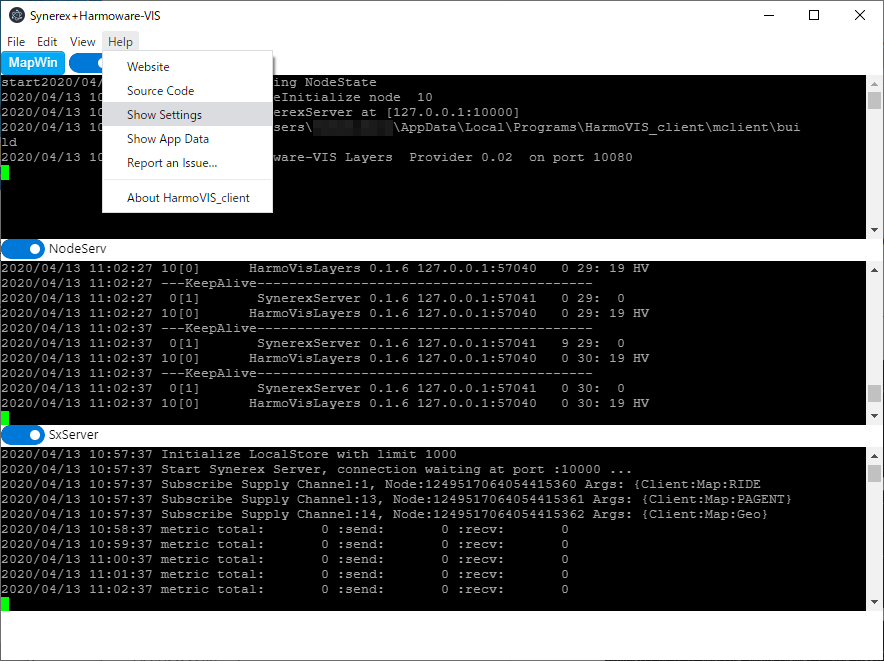Click the 'Client:Map:RIDE' subscribe line
Viewport: 884px width, 661px height.
(381, 484)
